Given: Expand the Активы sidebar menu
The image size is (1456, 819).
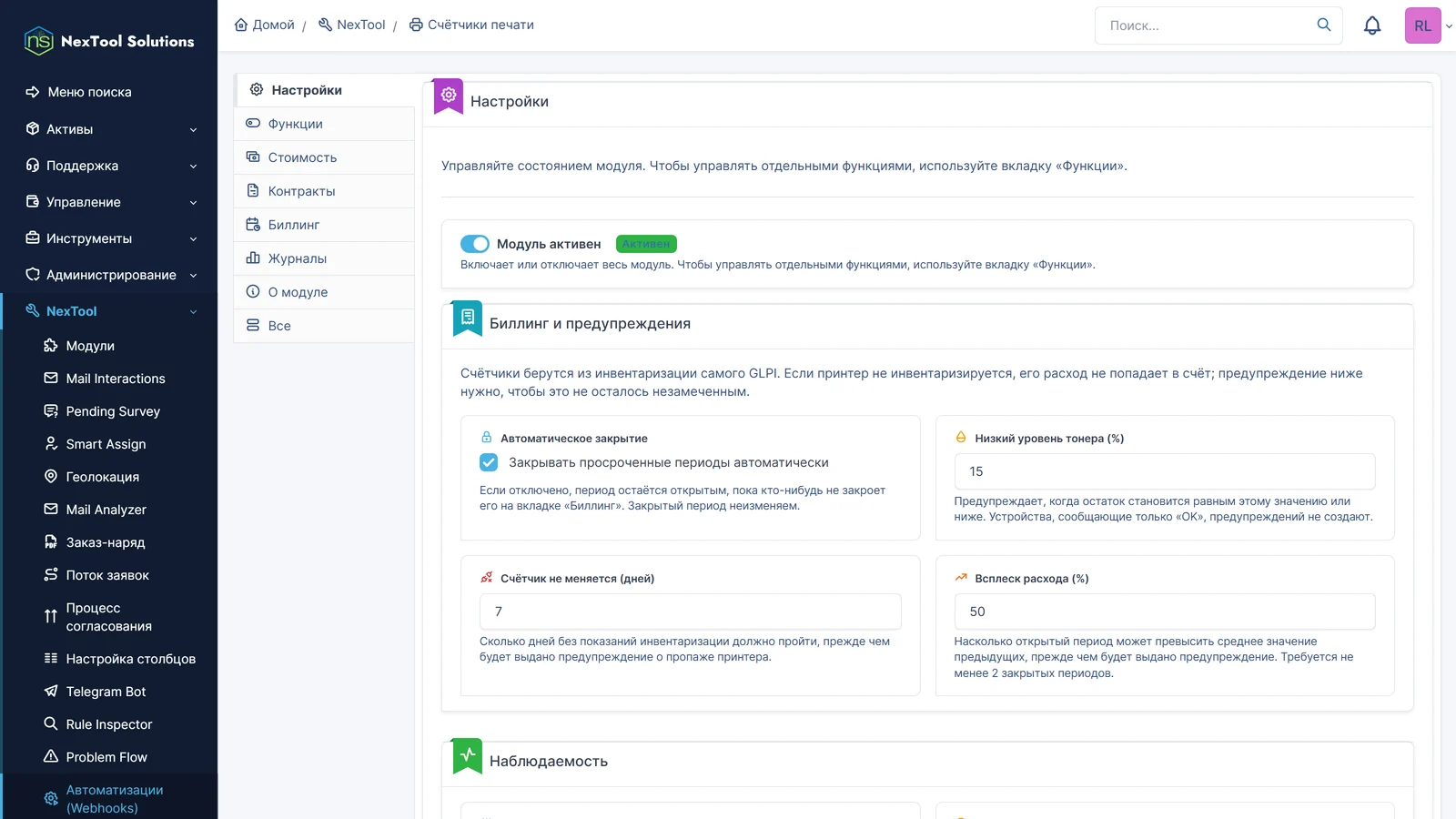Looking at the screenshot, I should click(110, 129).
